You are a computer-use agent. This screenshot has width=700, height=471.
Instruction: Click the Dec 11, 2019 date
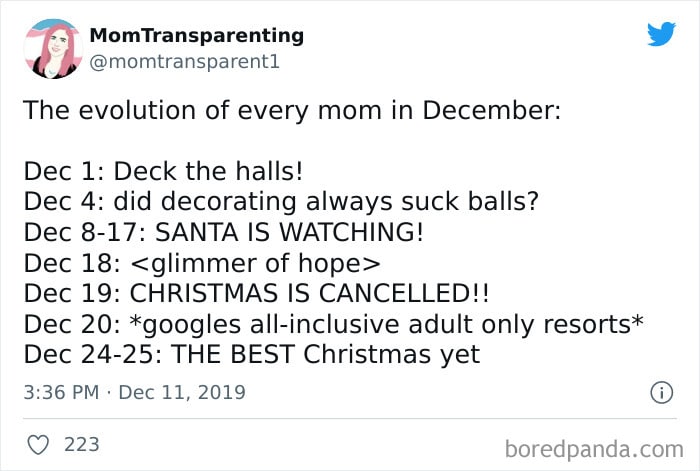pos(182,392)
